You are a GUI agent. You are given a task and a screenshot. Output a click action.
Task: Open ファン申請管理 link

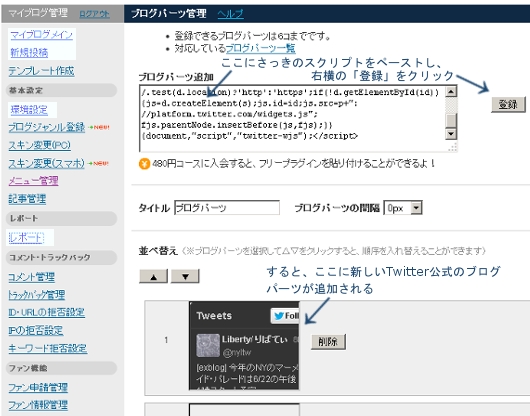(38, 387)
